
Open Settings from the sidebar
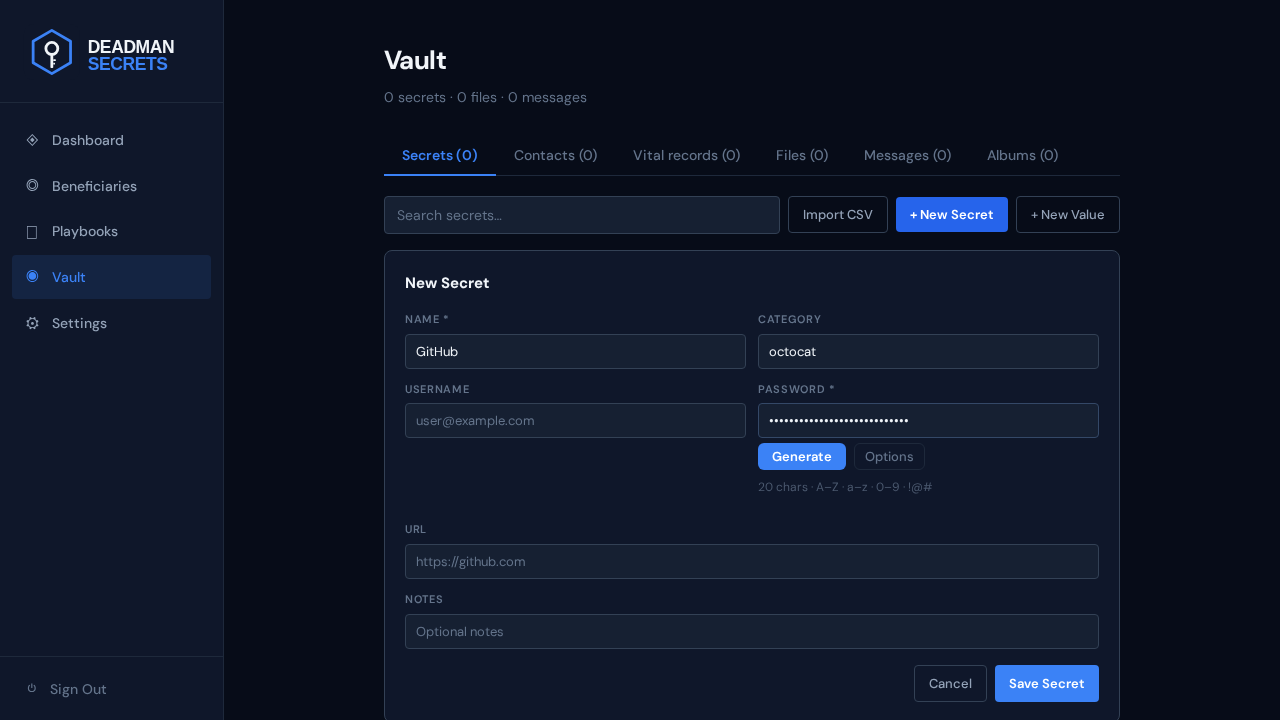111,323
